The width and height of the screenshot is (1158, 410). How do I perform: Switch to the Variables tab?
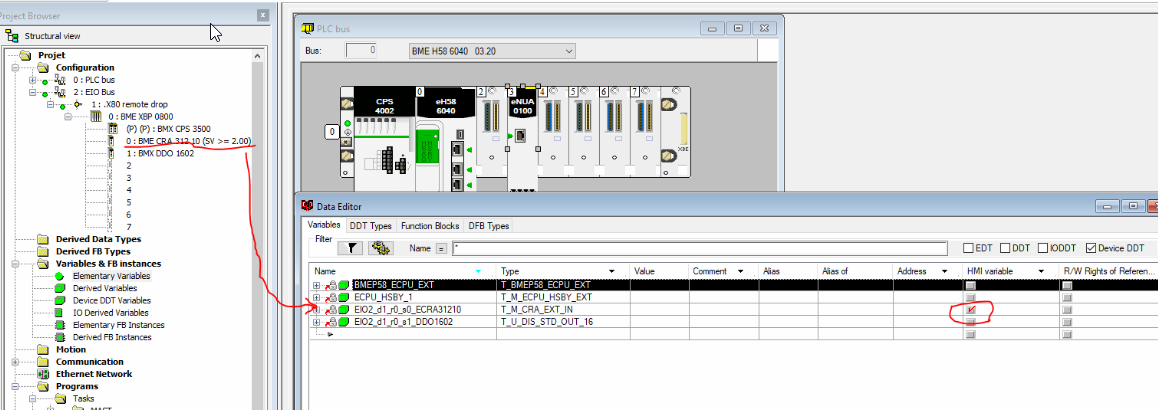coord(324,225)
